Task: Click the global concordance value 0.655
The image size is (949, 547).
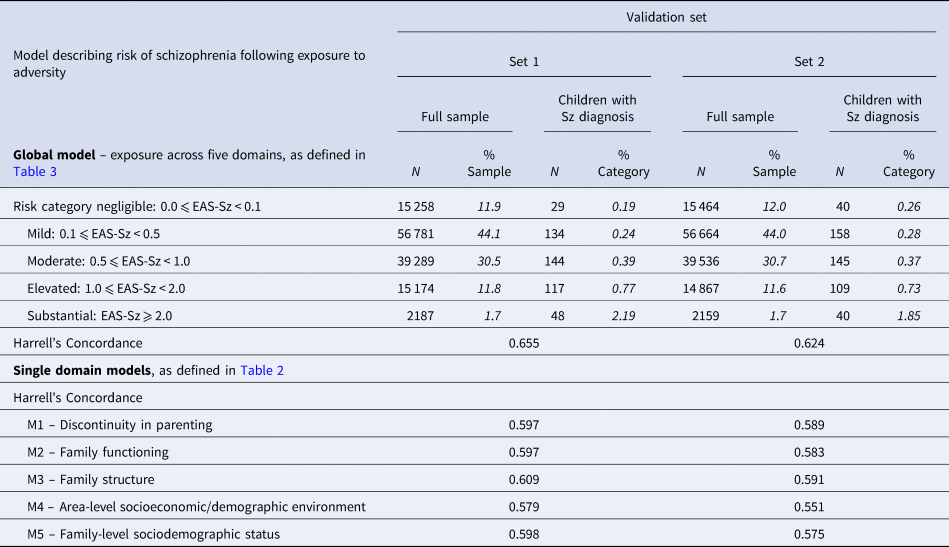Action: [524, 343]
